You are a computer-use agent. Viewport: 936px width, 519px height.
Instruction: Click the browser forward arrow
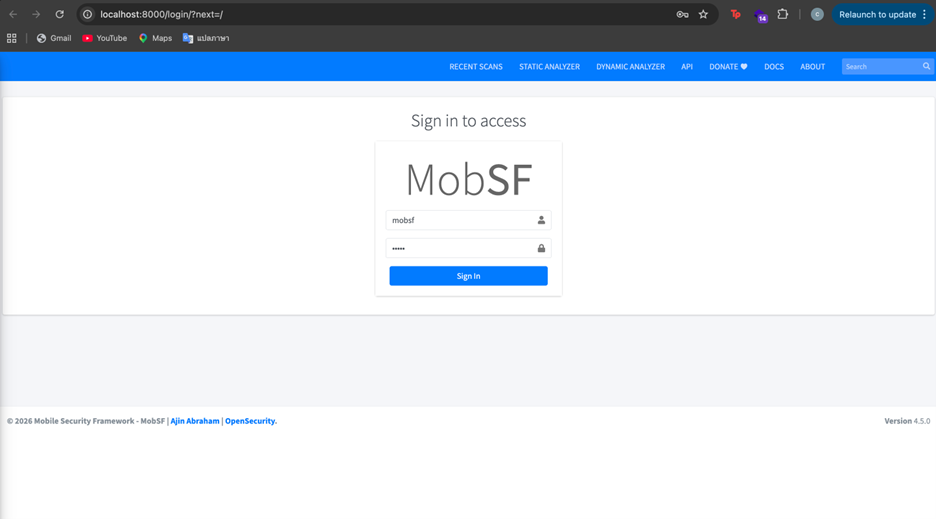36,14
